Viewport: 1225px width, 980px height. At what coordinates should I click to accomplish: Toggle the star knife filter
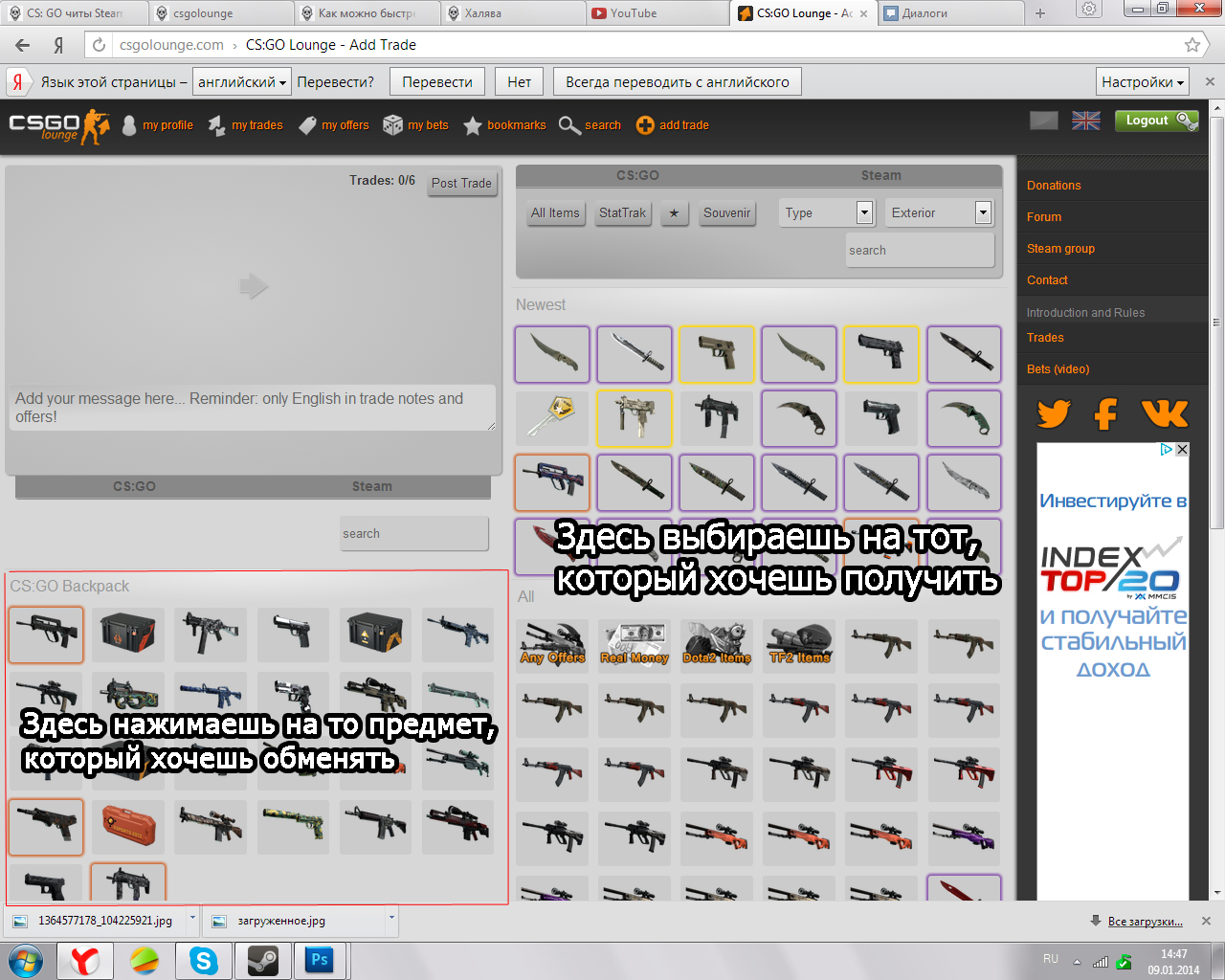(674, 213)
